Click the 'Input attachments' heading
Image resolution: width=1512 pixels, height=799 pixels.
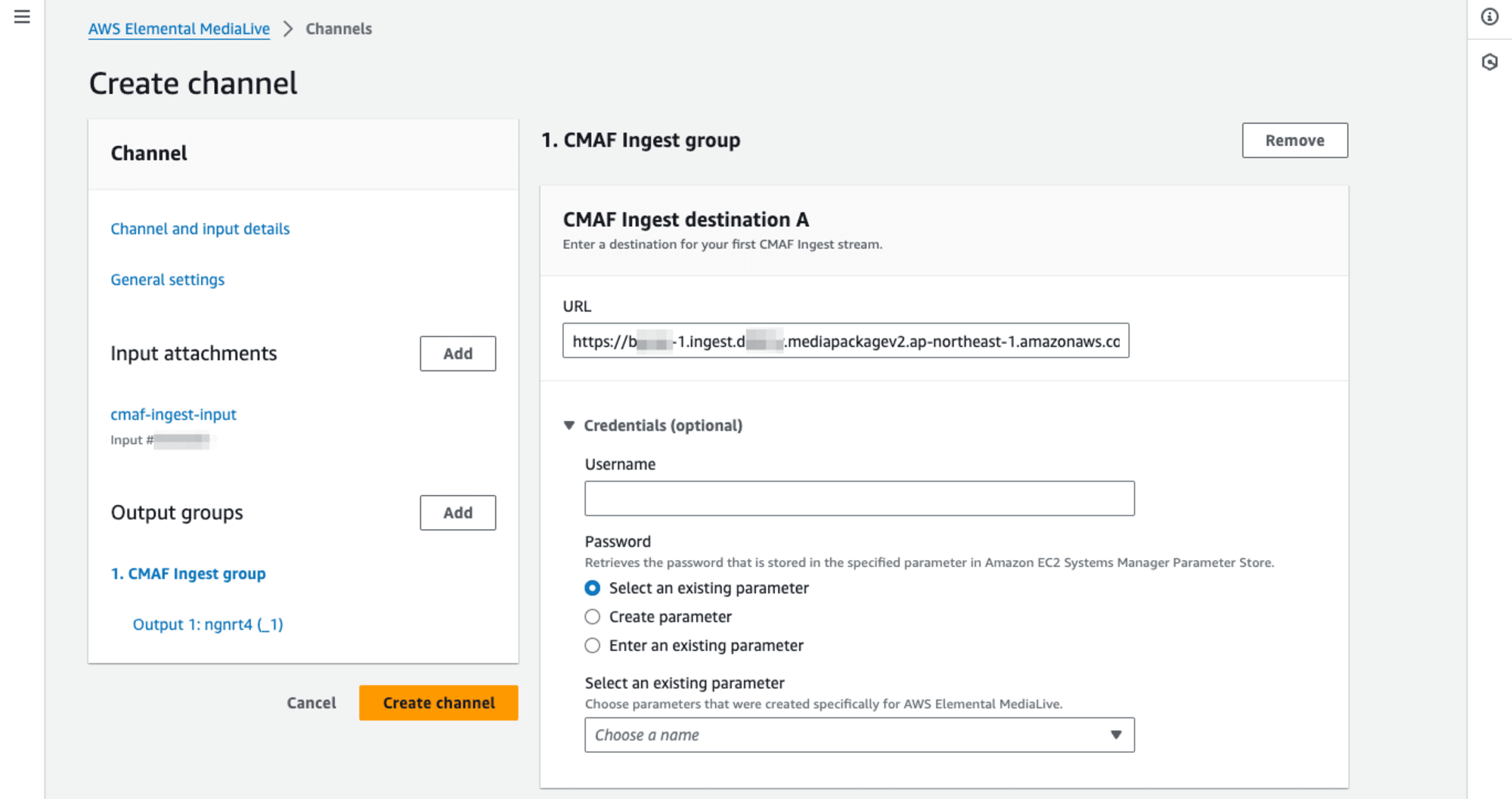coord(194,353)
